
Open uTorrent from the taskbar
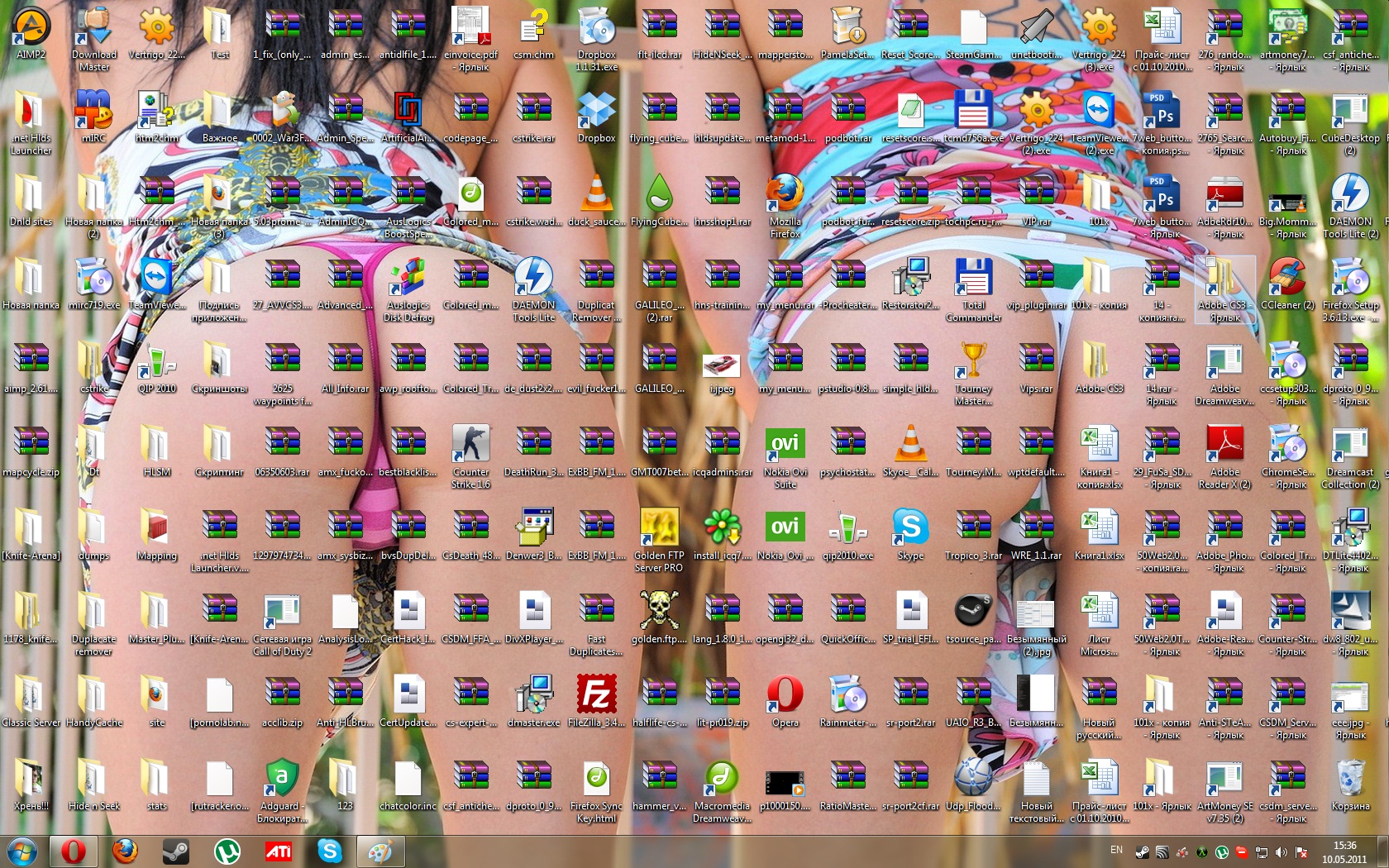pyautogui.click(x=227, y=851)
